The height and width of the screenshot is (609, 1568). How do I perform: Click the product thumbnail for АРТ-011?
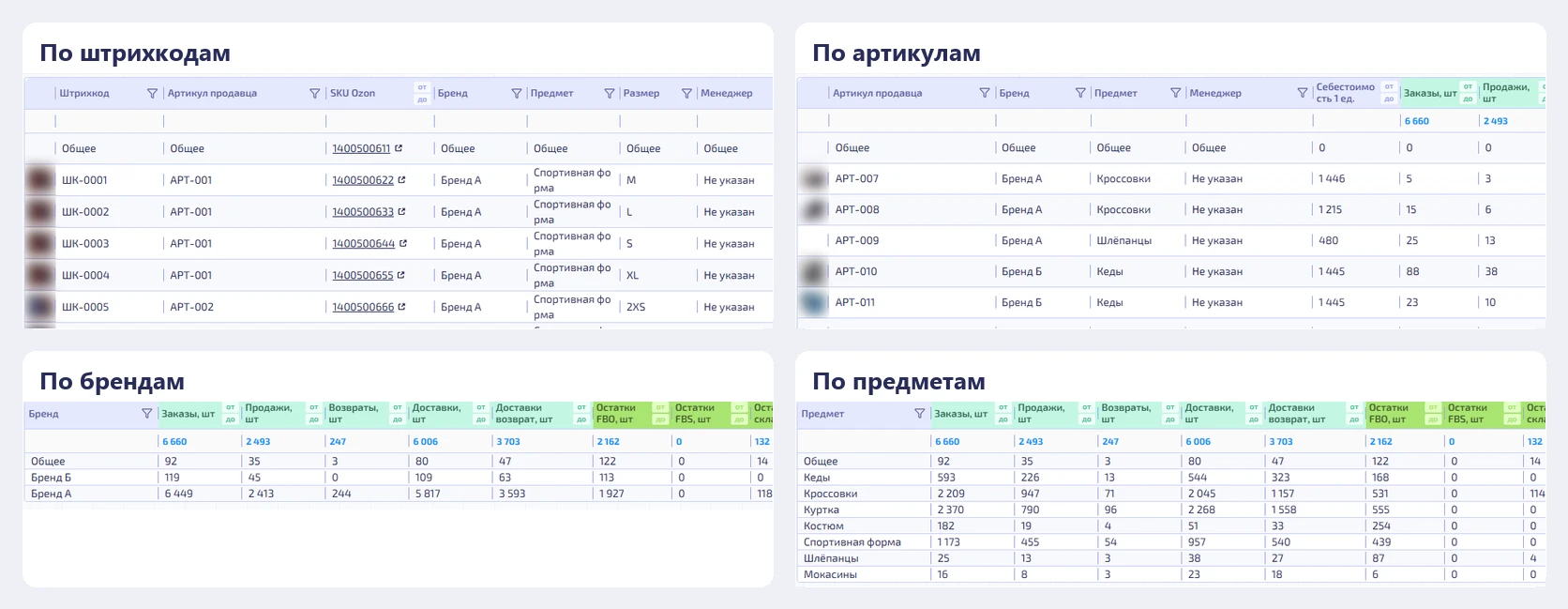point(814,302)
